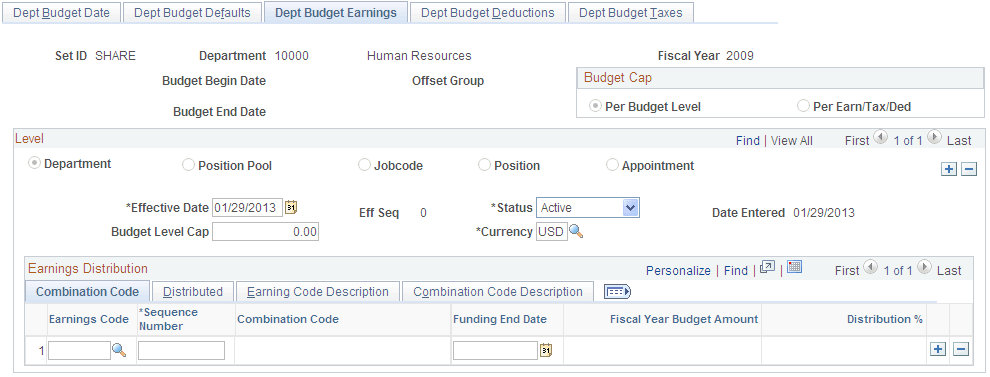Click Find link in Level header
Image resolution: width=990 pixels, height=377 pixels.
[748, 141]
